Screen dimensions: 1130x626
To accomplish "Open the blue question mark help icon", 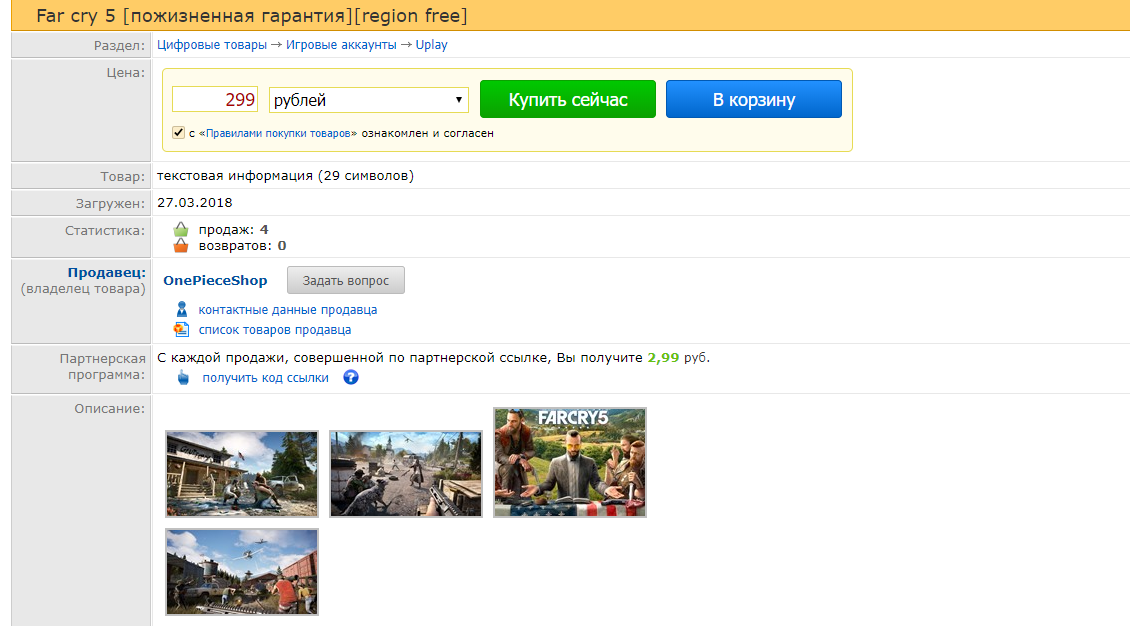I will pos(351,377).
